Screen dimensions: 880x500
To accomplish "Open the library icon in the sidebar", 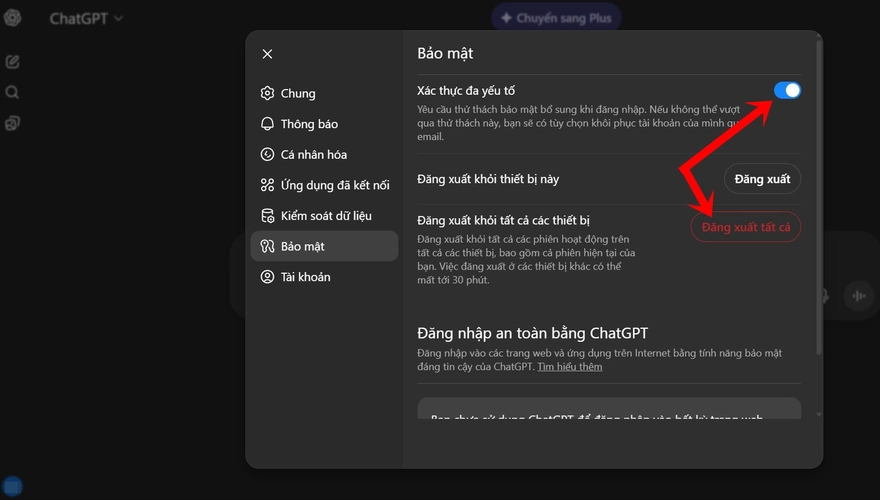I will point(12,123).
